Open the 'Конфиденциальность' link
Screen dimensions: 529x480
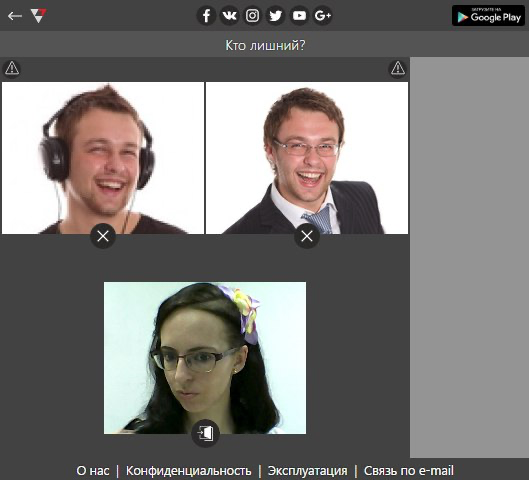[189, 471]
